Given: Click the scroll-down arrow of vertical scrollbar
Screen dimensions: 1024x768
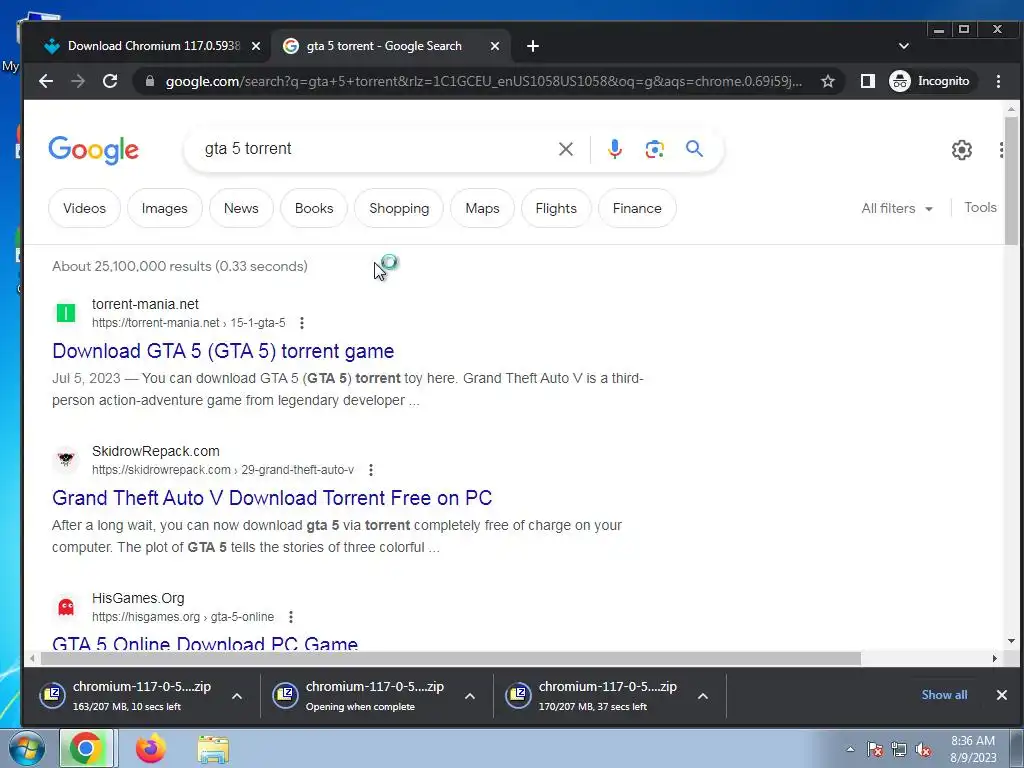Looking at the screenshot, I should pyautogui.click(x=1011, y=641).
